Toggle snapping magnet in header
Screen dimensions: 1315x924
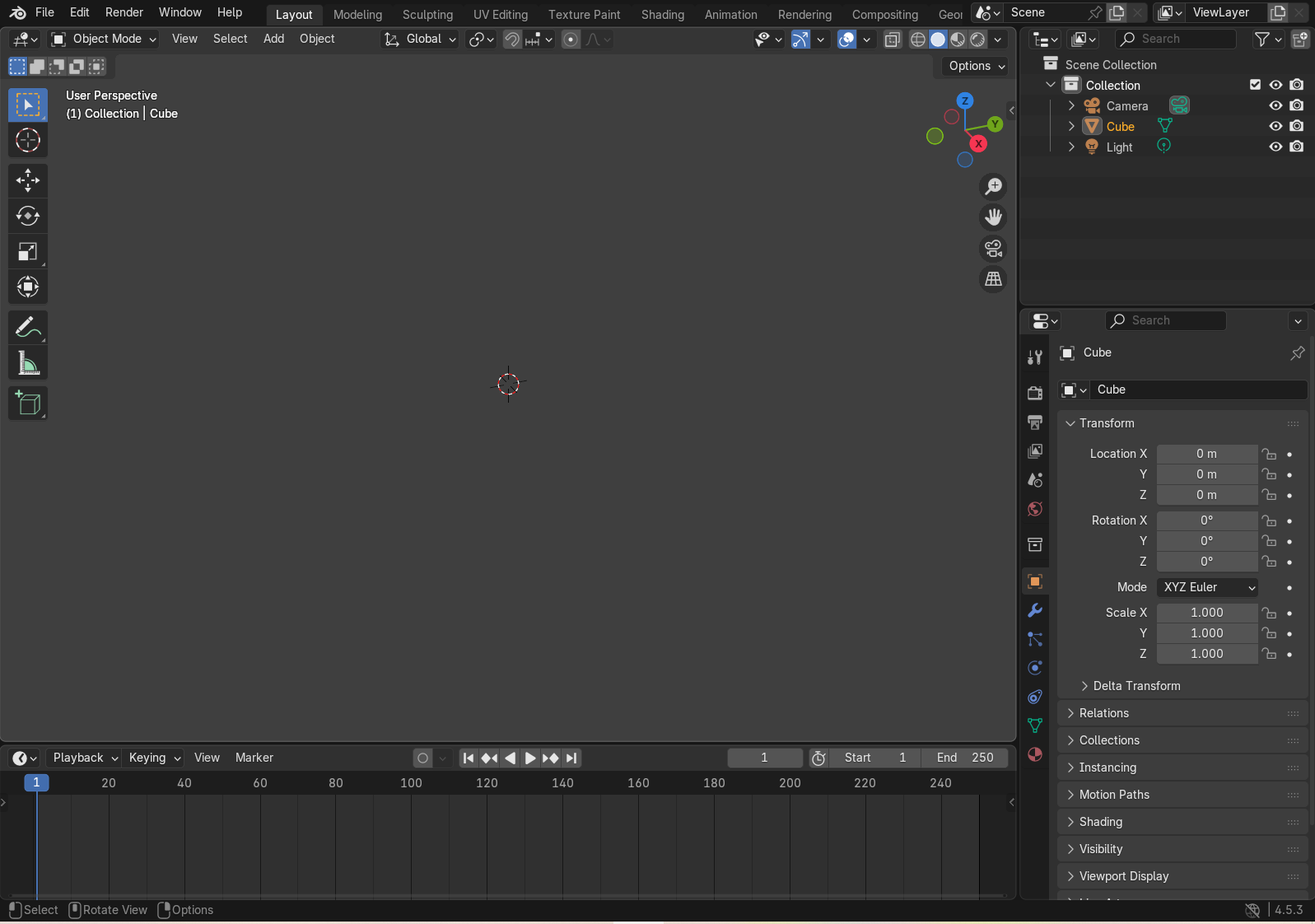point(512,40)
